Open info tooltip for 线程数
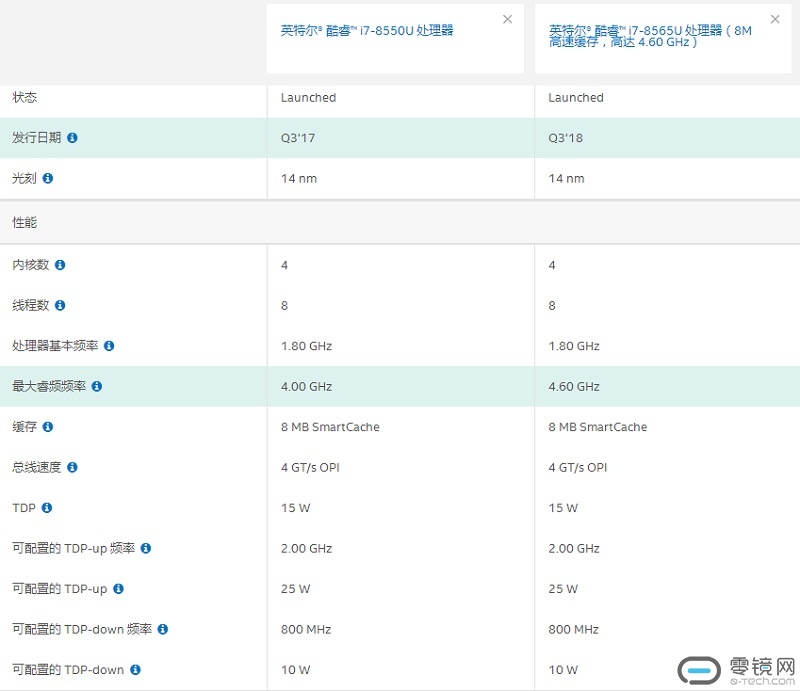The image size is (800, 691). click(60, 305)
